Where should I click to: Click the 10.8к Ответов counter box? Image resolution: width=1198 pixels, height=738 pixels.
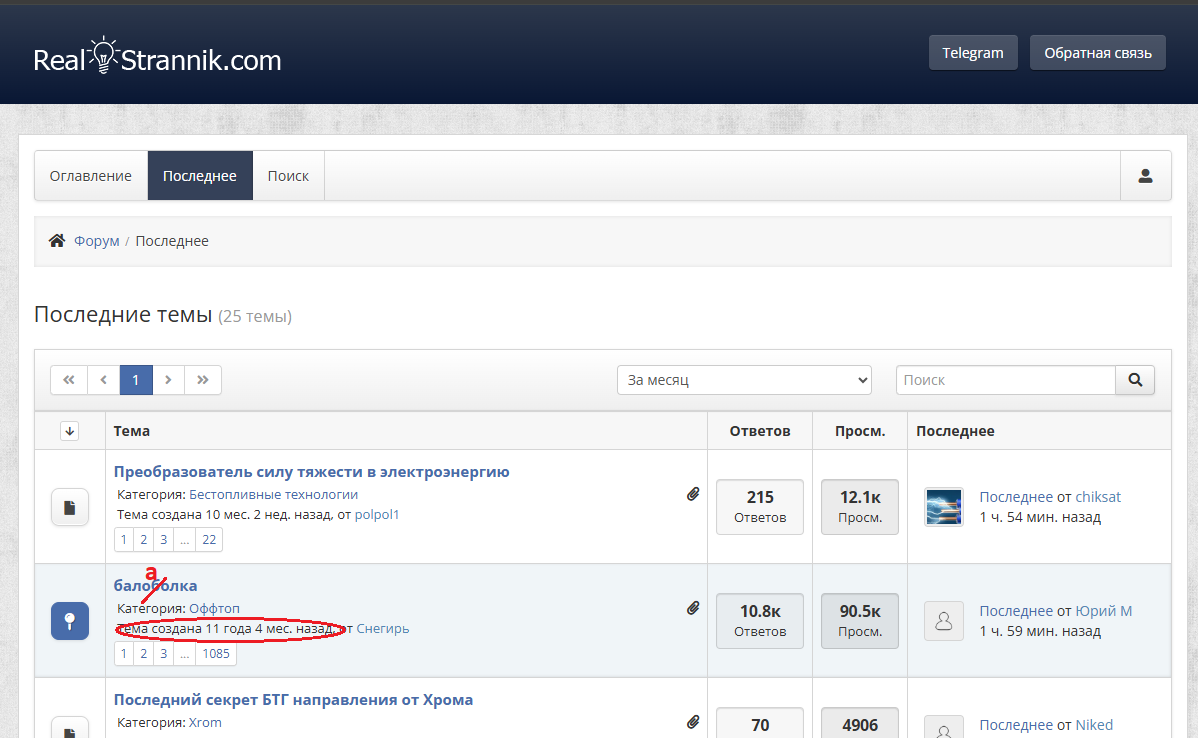pyautogui.click(x=760, y=620)
